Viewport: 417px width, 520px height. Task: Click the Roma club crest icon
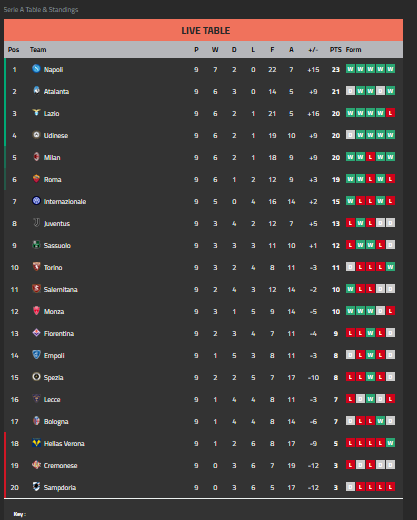36,178
